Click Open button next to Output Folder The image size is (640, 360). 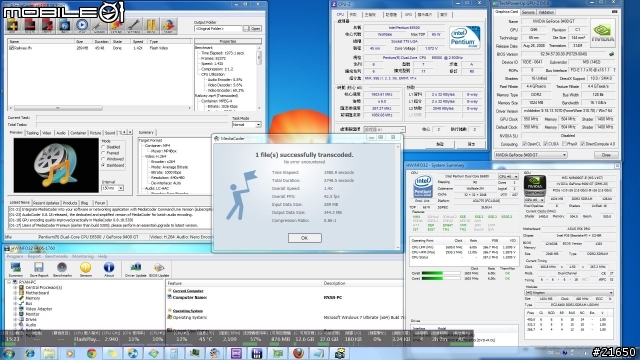pos(256,29)
